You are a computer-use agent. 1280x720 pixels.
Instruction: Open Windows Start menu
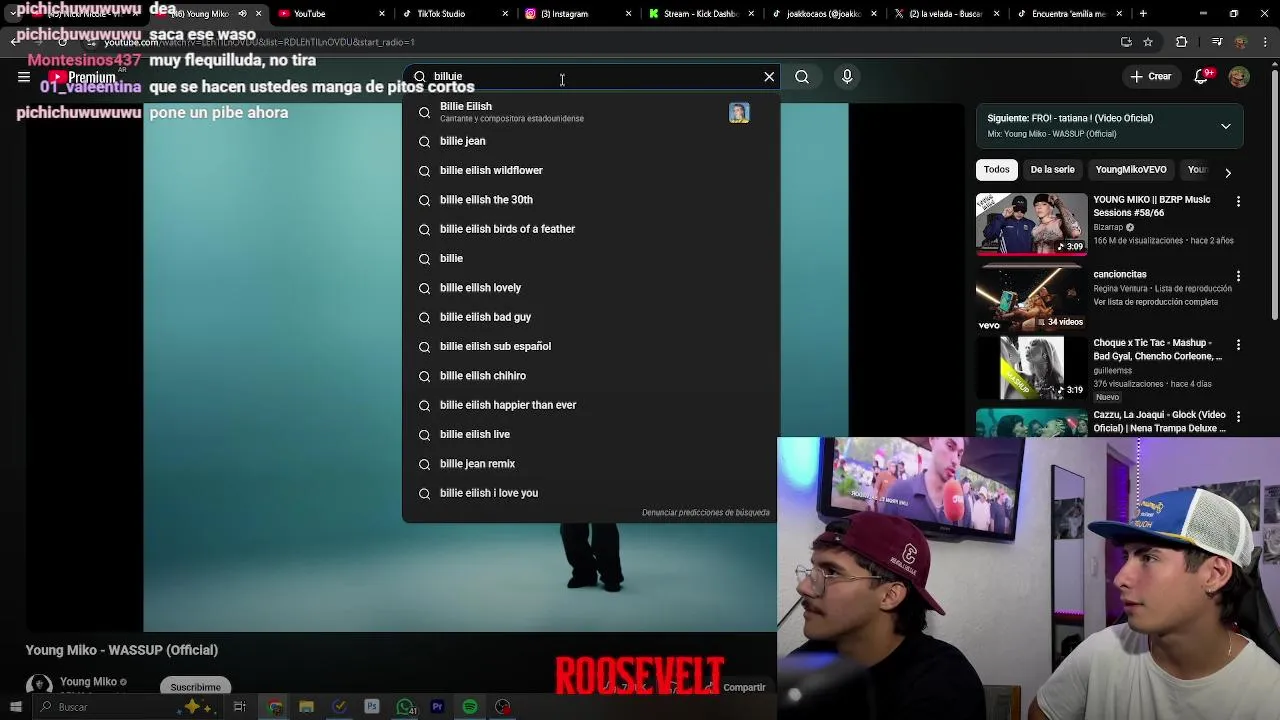point(14,707)
